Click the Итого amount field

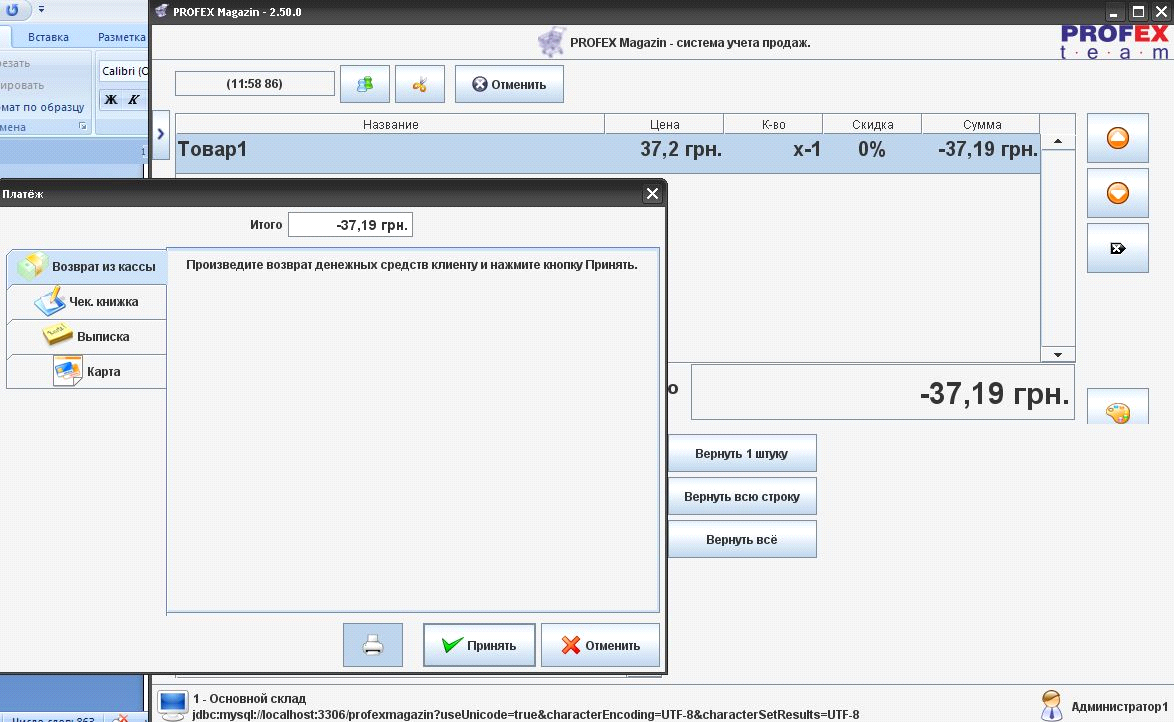point(350,225)
